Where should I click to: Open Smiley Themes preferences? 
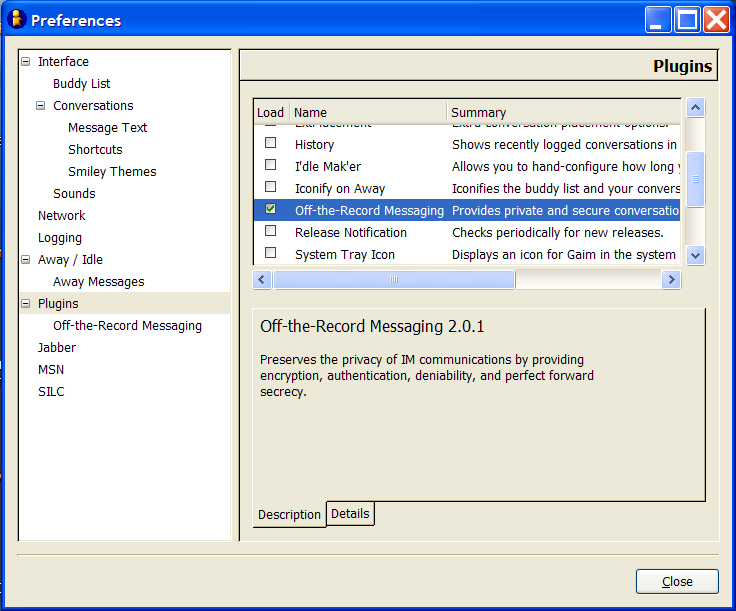[112, 172]
